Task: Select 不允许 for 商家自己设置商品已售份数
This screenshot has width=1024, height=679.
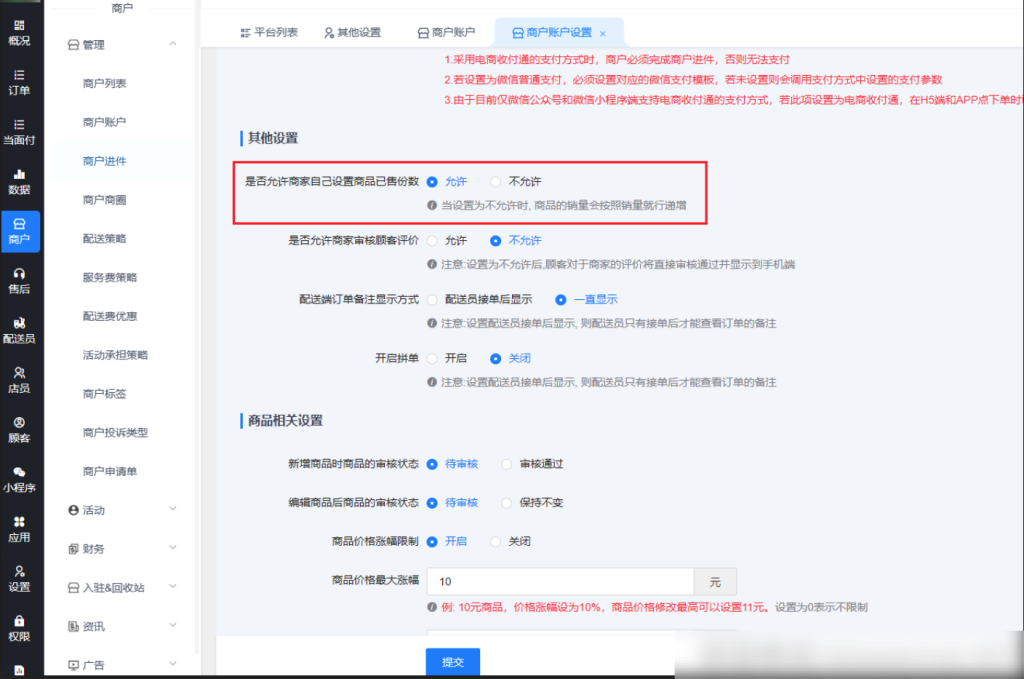Action: 496,182
